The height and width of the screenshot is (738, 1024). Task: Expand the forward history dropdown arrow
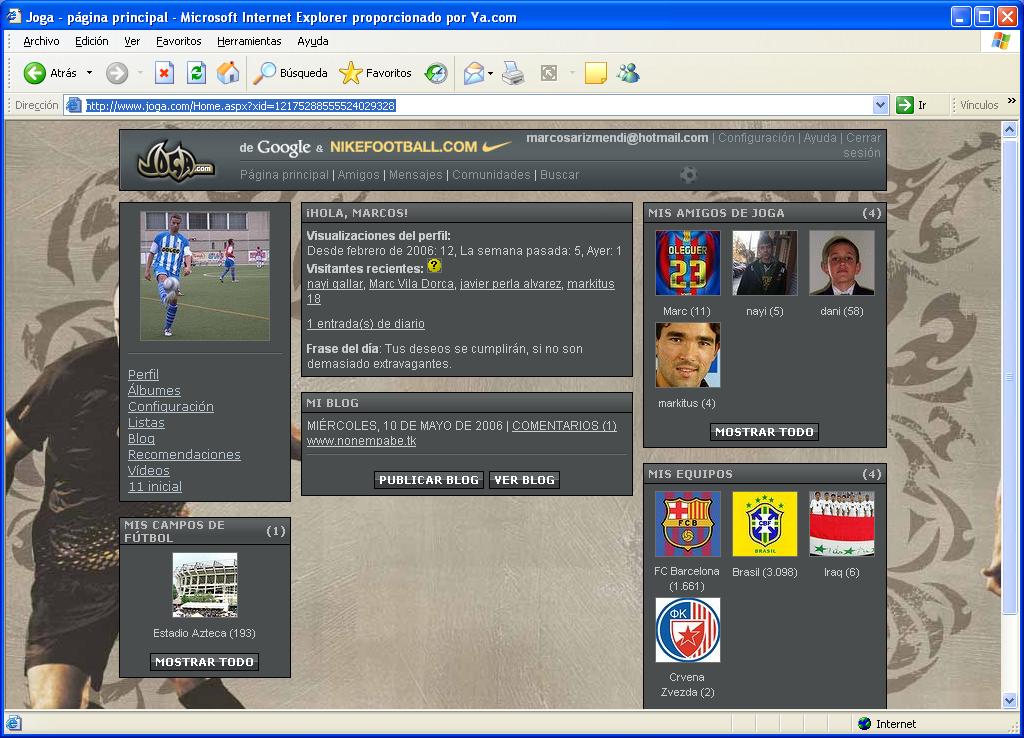140,73
